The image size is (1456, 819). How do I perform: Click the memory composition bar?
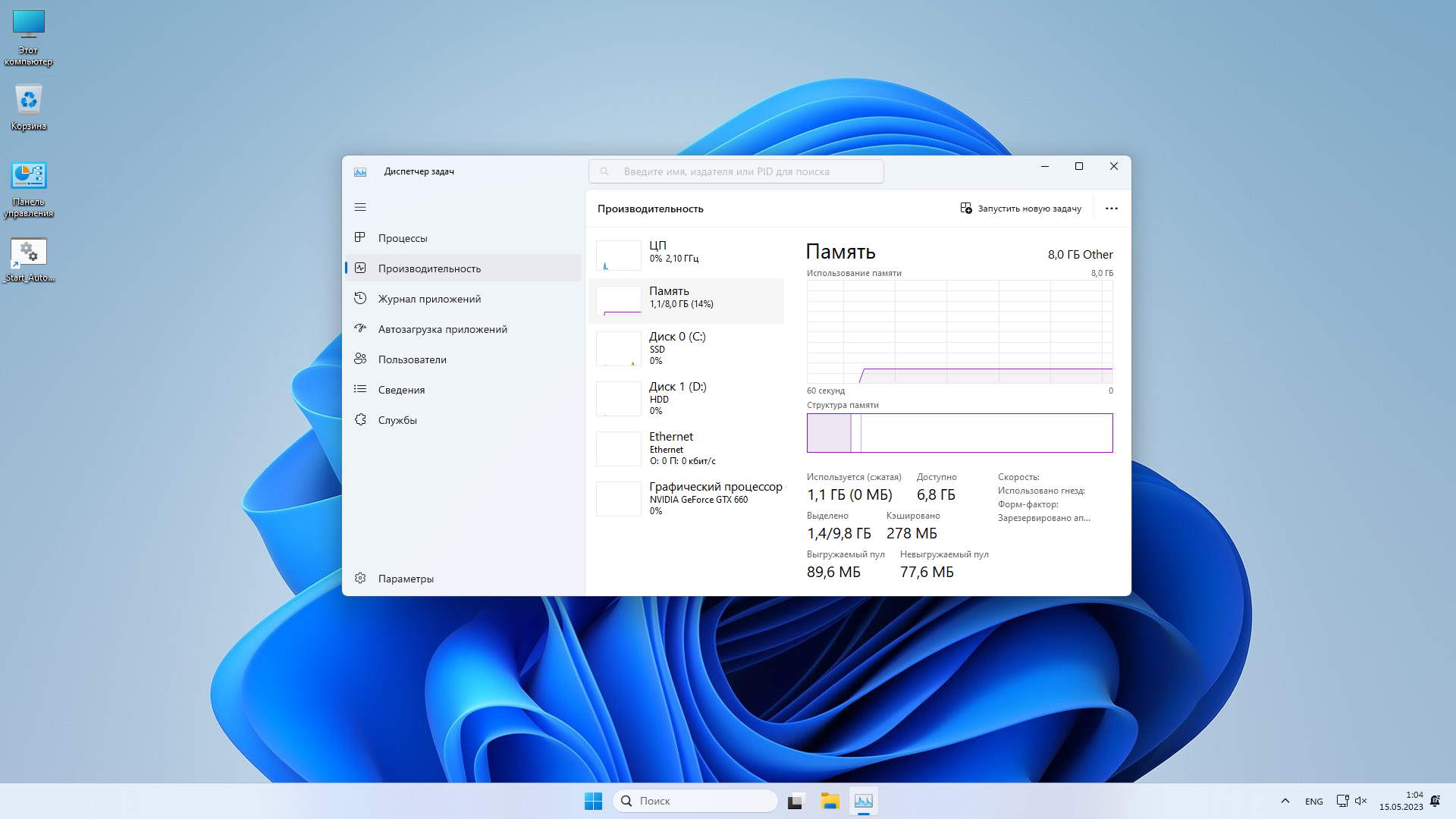click(959, 433)
